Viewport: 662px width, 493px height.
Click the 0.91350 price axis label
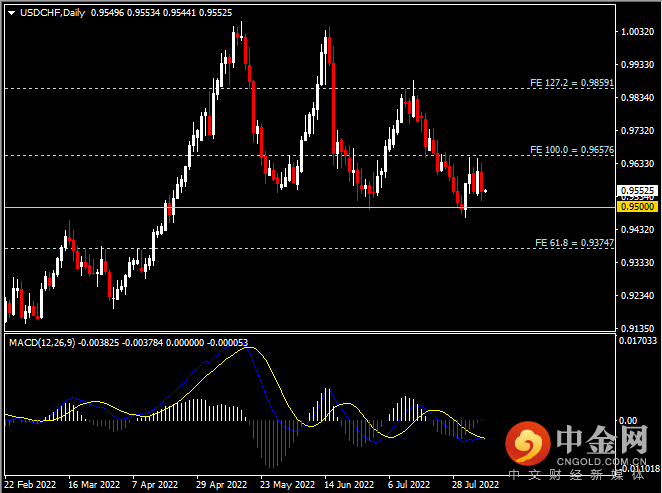(x=637, y=328)
